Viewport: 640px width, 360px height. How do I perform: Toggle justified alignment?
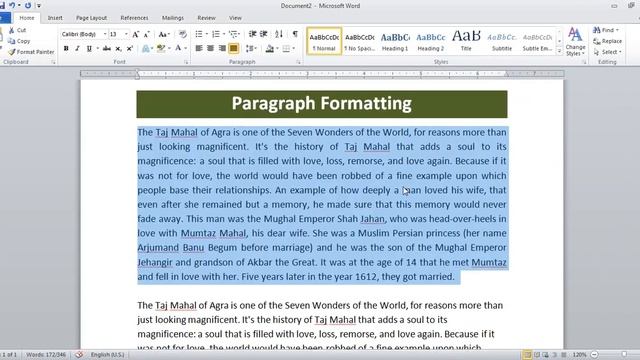[x=233, y=49]
